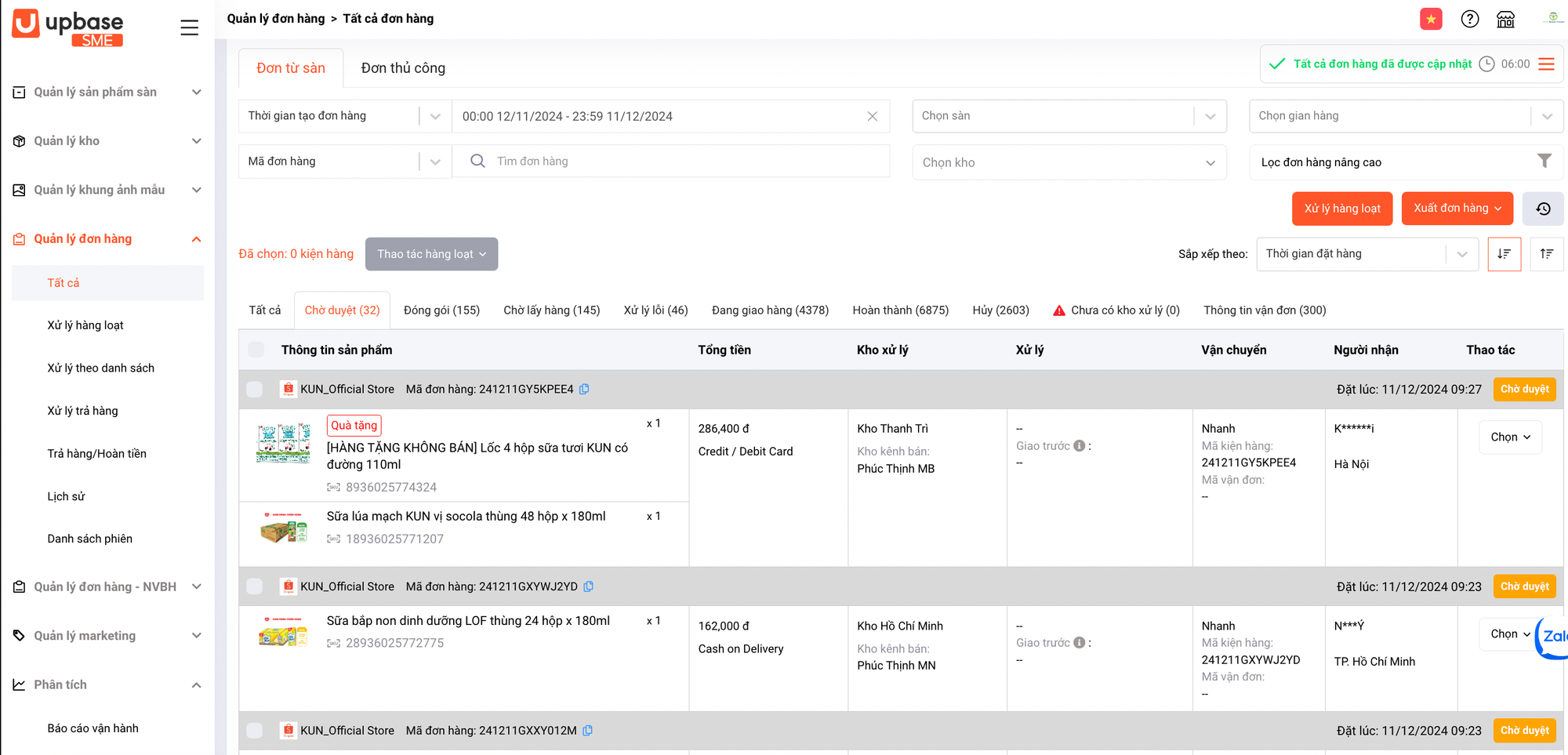Clear the date range filter

click(x=872, y=116)
